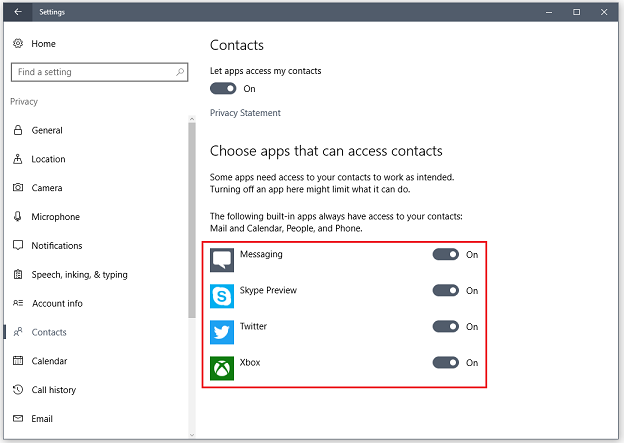Open the Privacy Statement link
Image resolution: width=624 pixels, height=443 pixels.
pyautogui.click(x=245, y=113)
